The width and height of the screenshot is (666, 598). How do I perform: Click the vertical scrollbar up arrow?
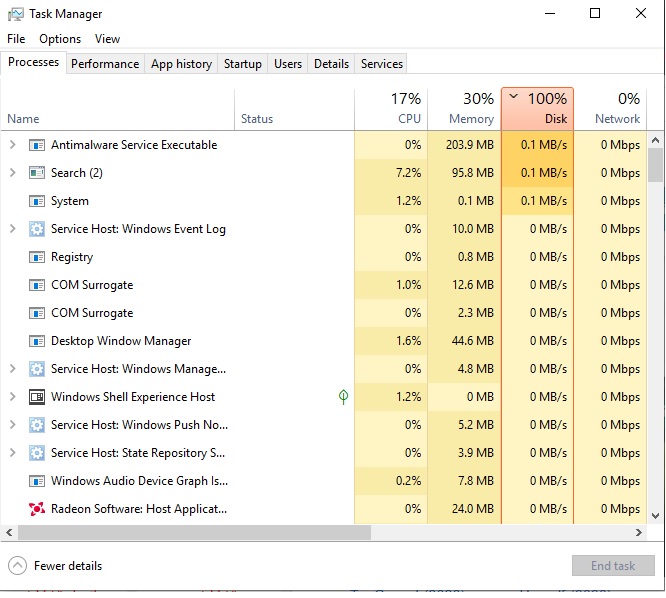(x=655, y=140)
